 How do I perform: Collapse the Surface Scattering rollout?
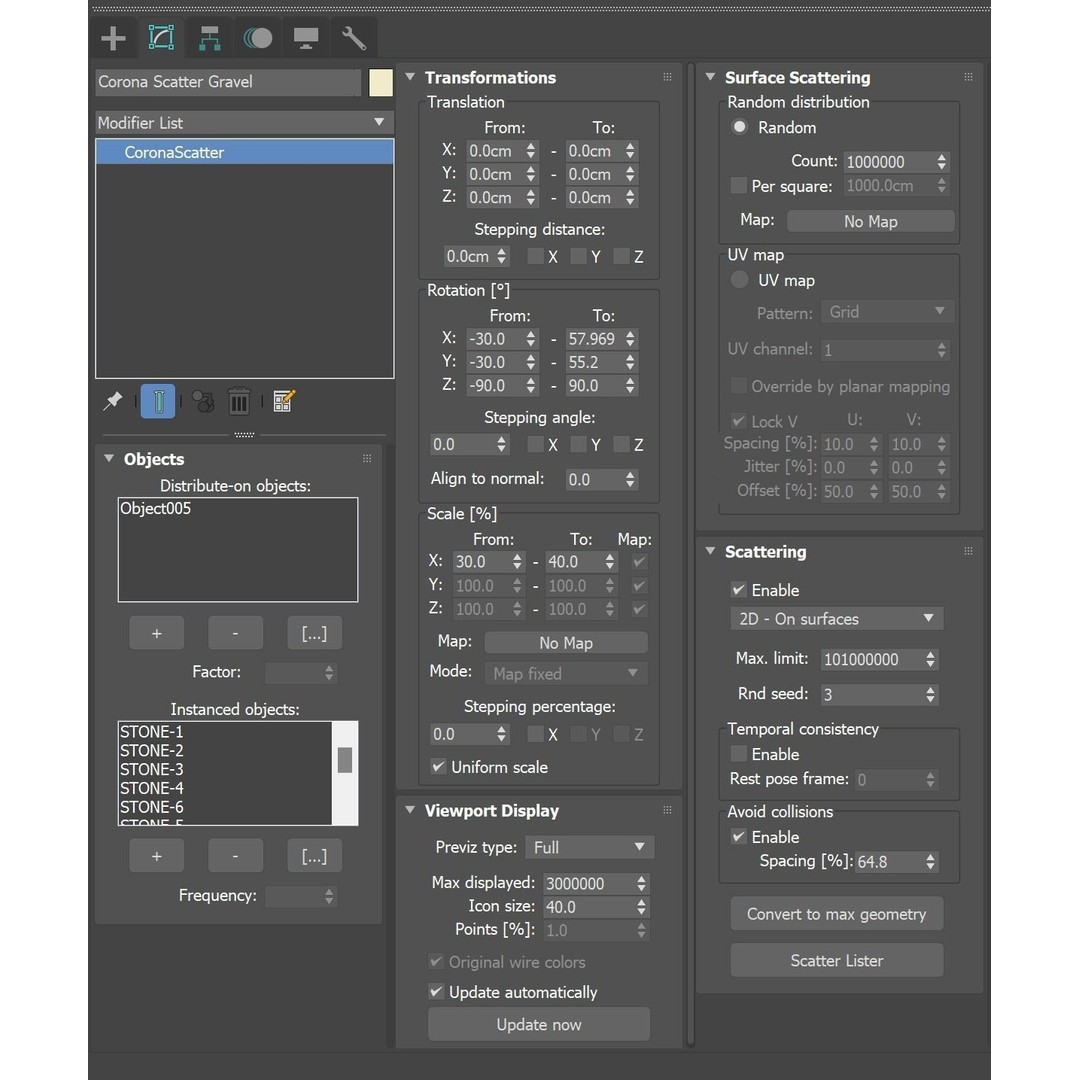coord(710,77)
